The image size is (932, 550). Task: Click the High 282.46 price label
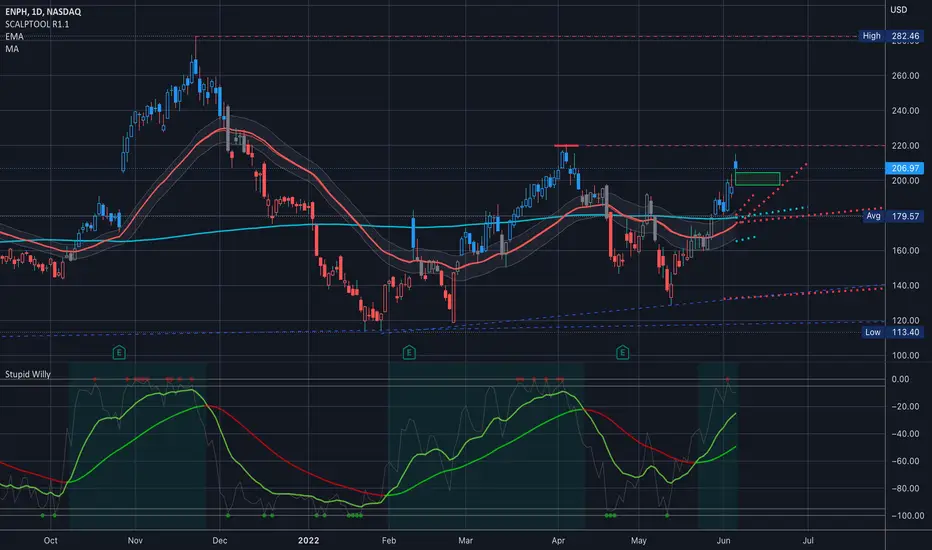click(x=891, y=36)
